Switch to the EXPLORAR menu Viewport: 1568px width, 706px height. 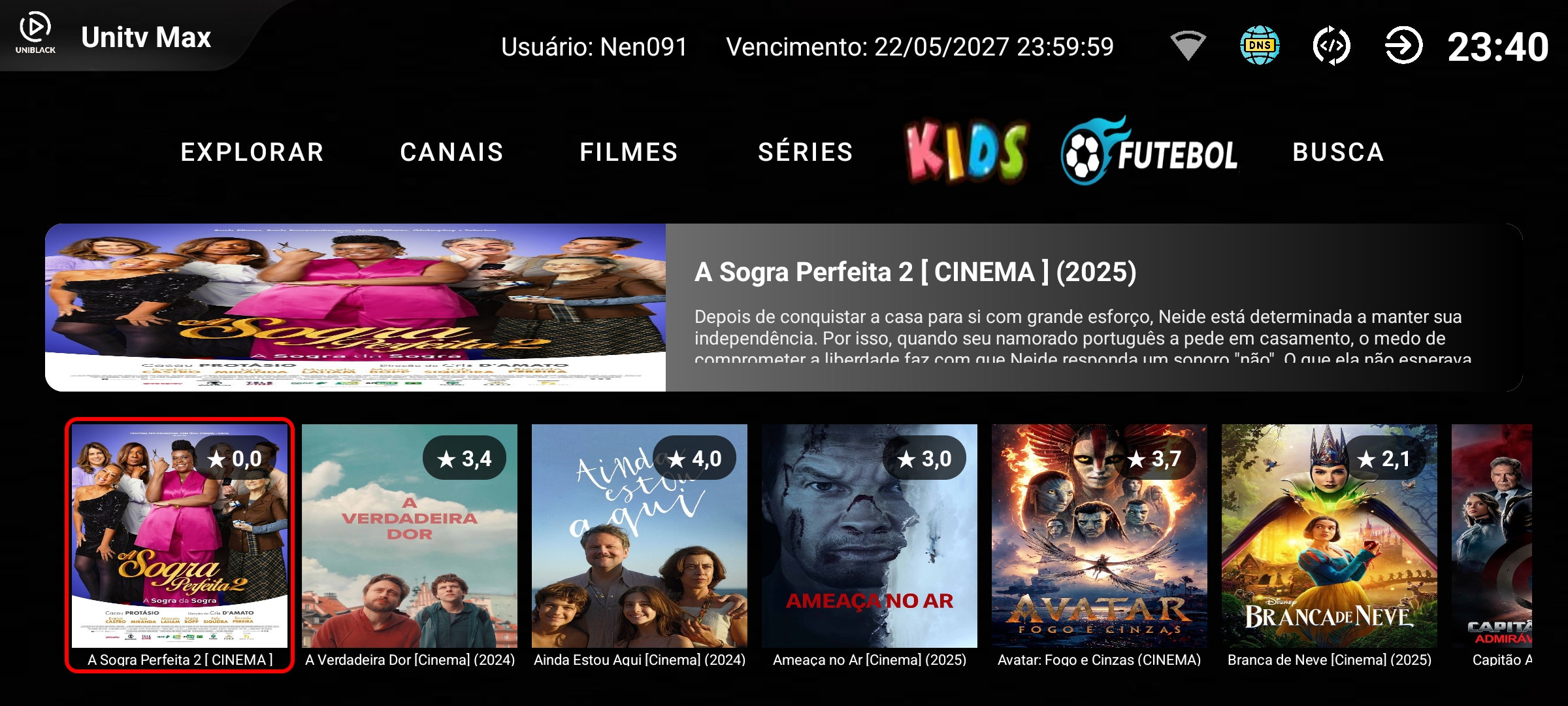coord(252,152)
